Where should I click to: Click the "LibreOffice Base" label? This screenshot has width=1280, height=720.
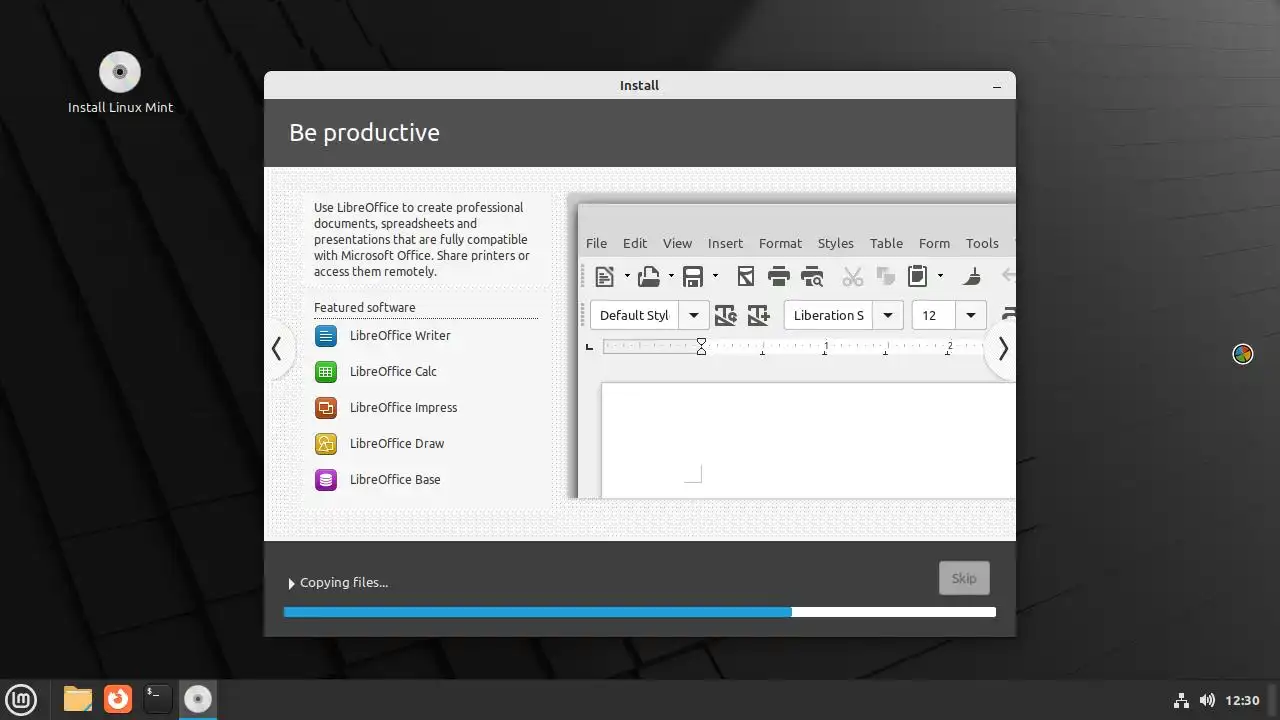(x=395, y=480)
